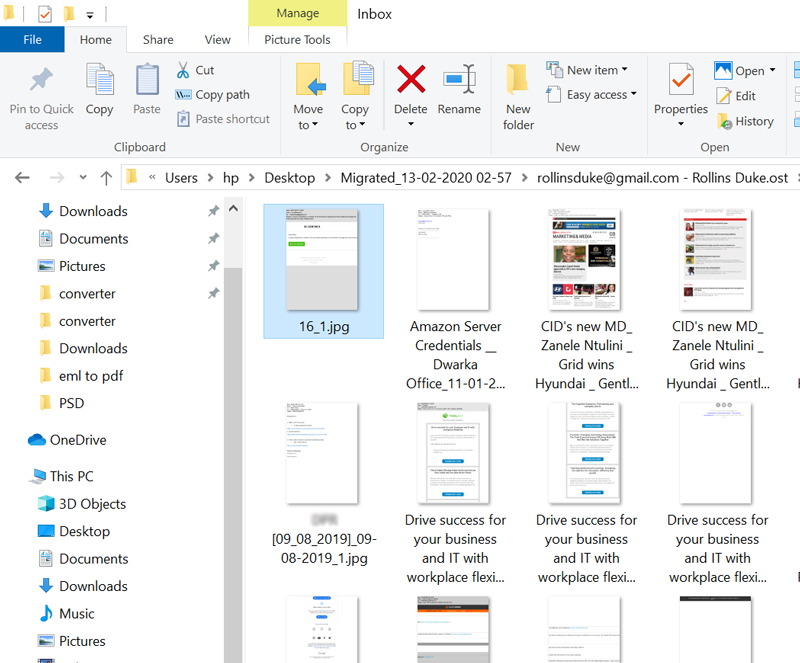This screenshot has height=663, width=800.
Task: Toggle the pin next to Pictures
Action: click(x=213, y=266)
